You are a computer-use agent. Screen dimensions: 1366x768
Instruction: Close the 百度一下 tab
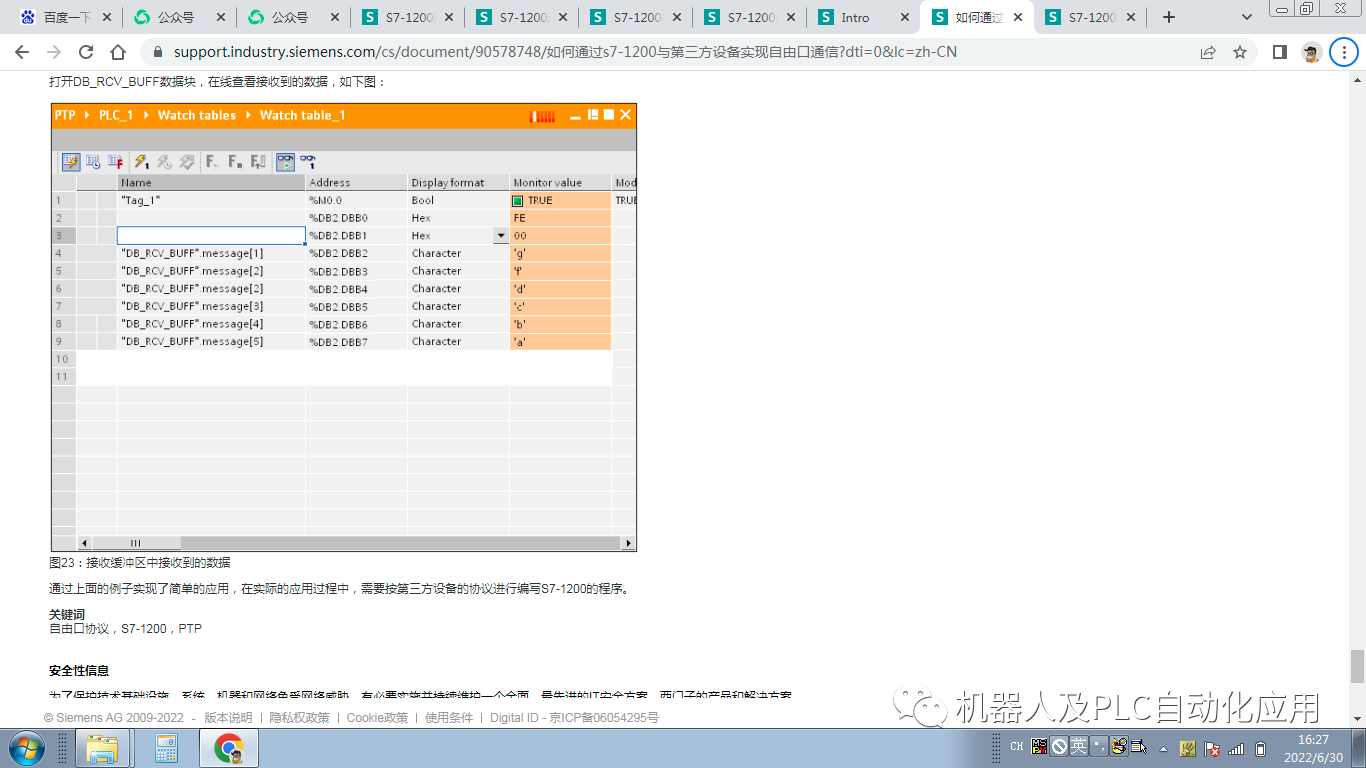tap(105, 17)
